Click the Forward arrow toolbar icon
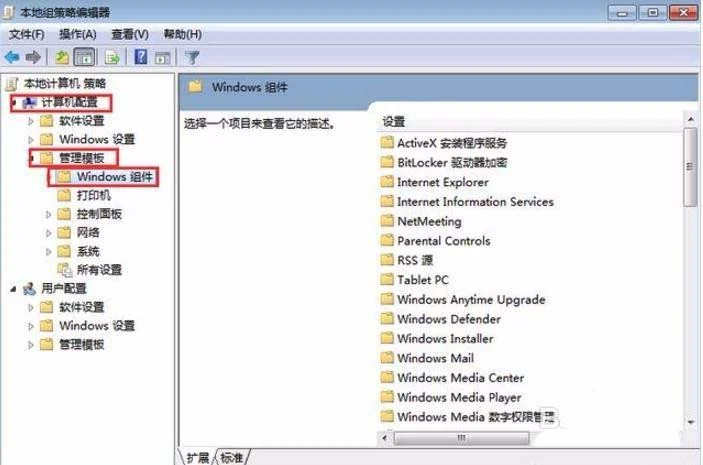703x465 pixels. [33, 57]
